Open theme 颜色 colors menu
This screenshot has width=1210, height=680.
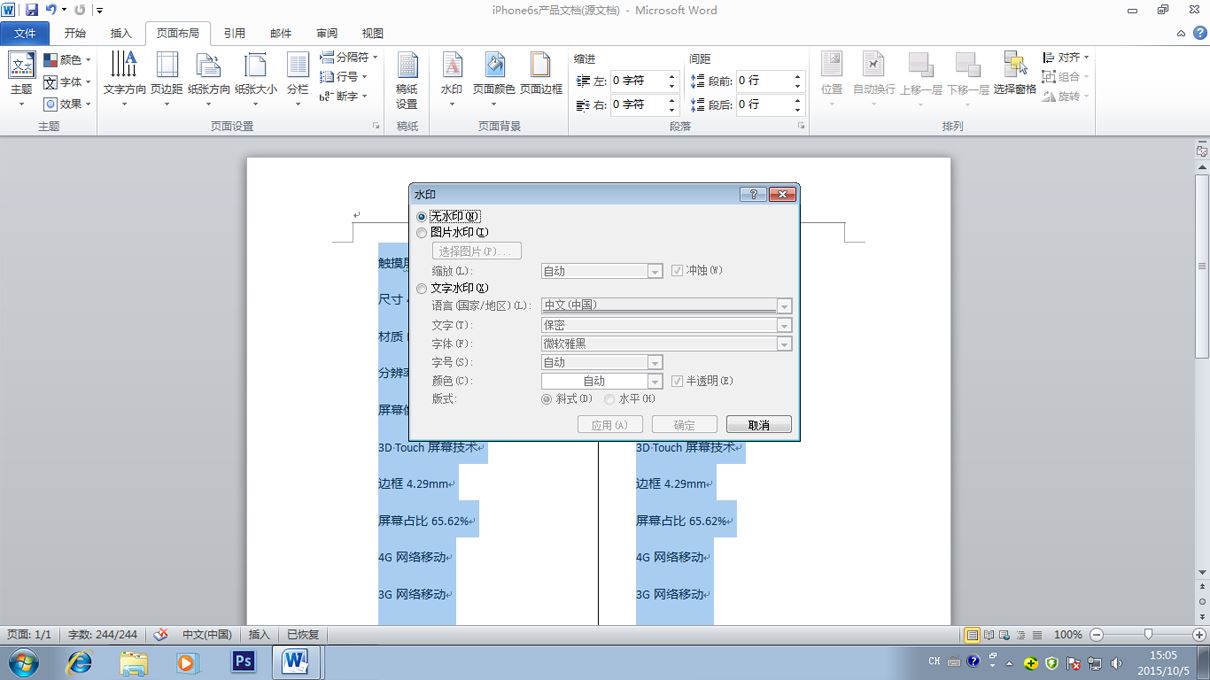pos(67,60)
